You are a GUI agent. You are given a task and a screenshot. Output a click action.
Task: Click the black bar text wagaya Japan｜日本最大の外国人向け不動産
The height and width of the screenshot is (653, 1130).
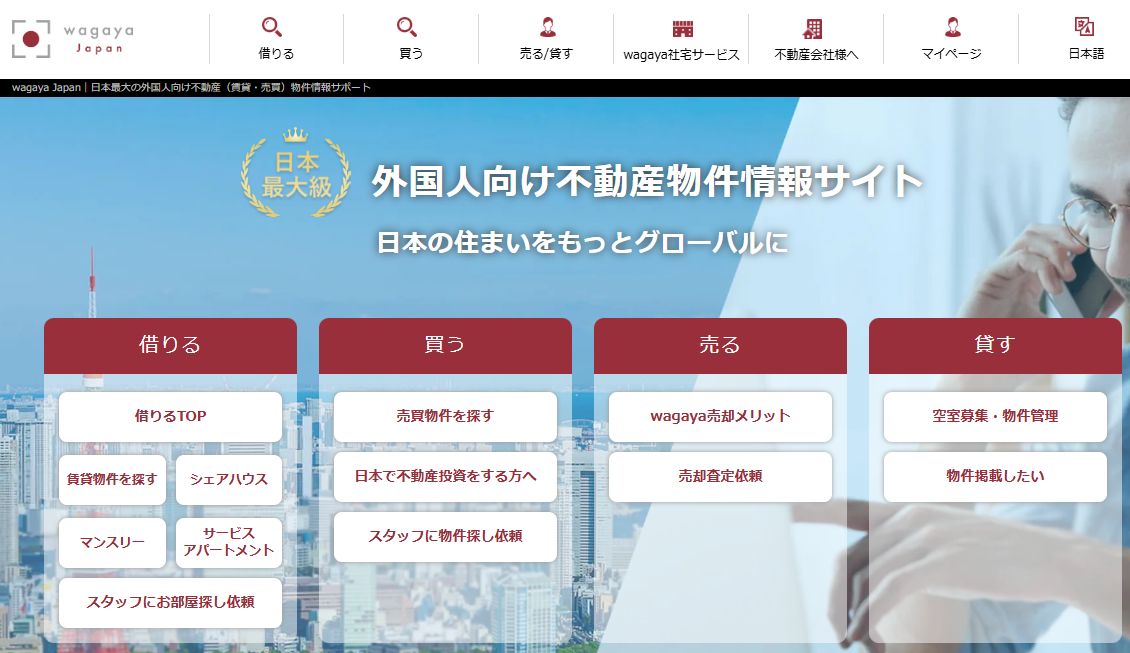point(191,87)
